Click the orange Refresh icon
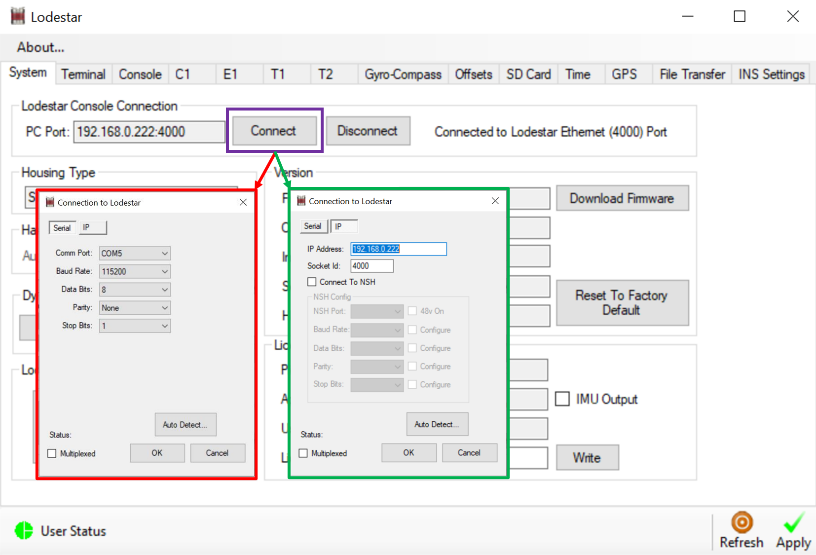This screenshot has height=555, width=816. tap(741, 523)
